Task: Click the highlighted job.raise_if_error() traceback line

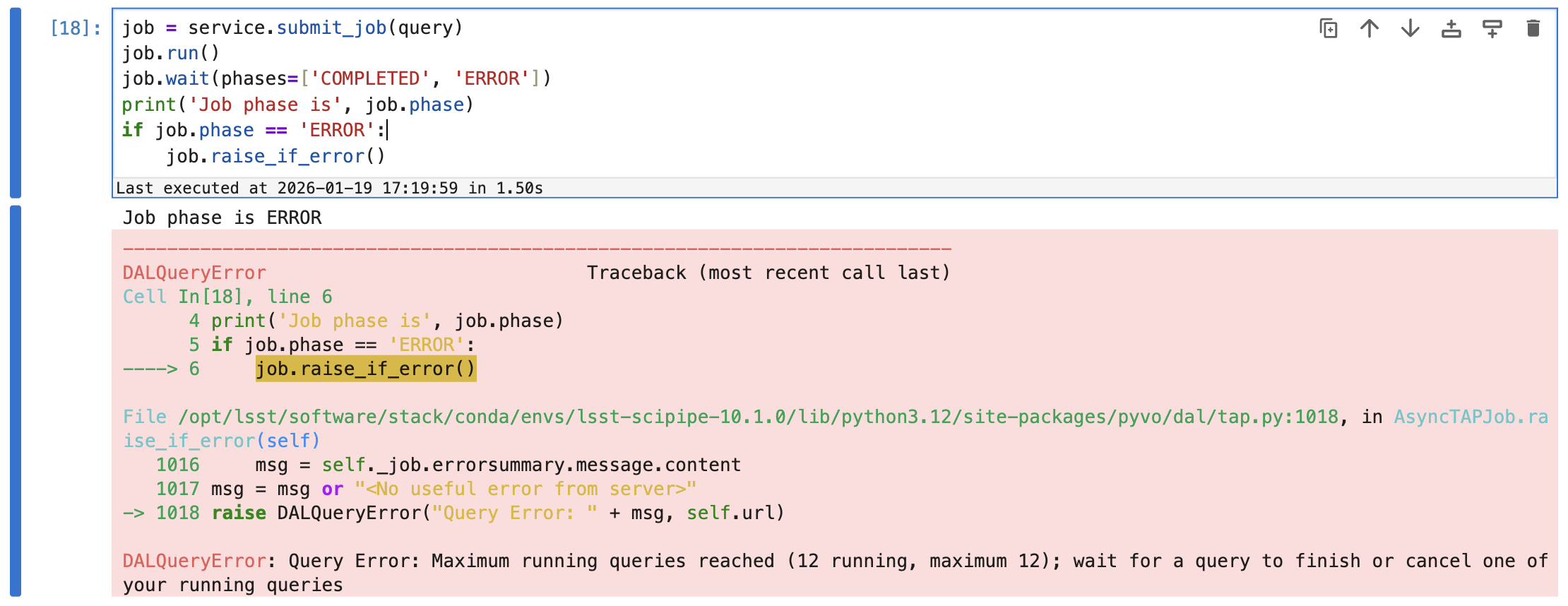Action: [365, 369]
